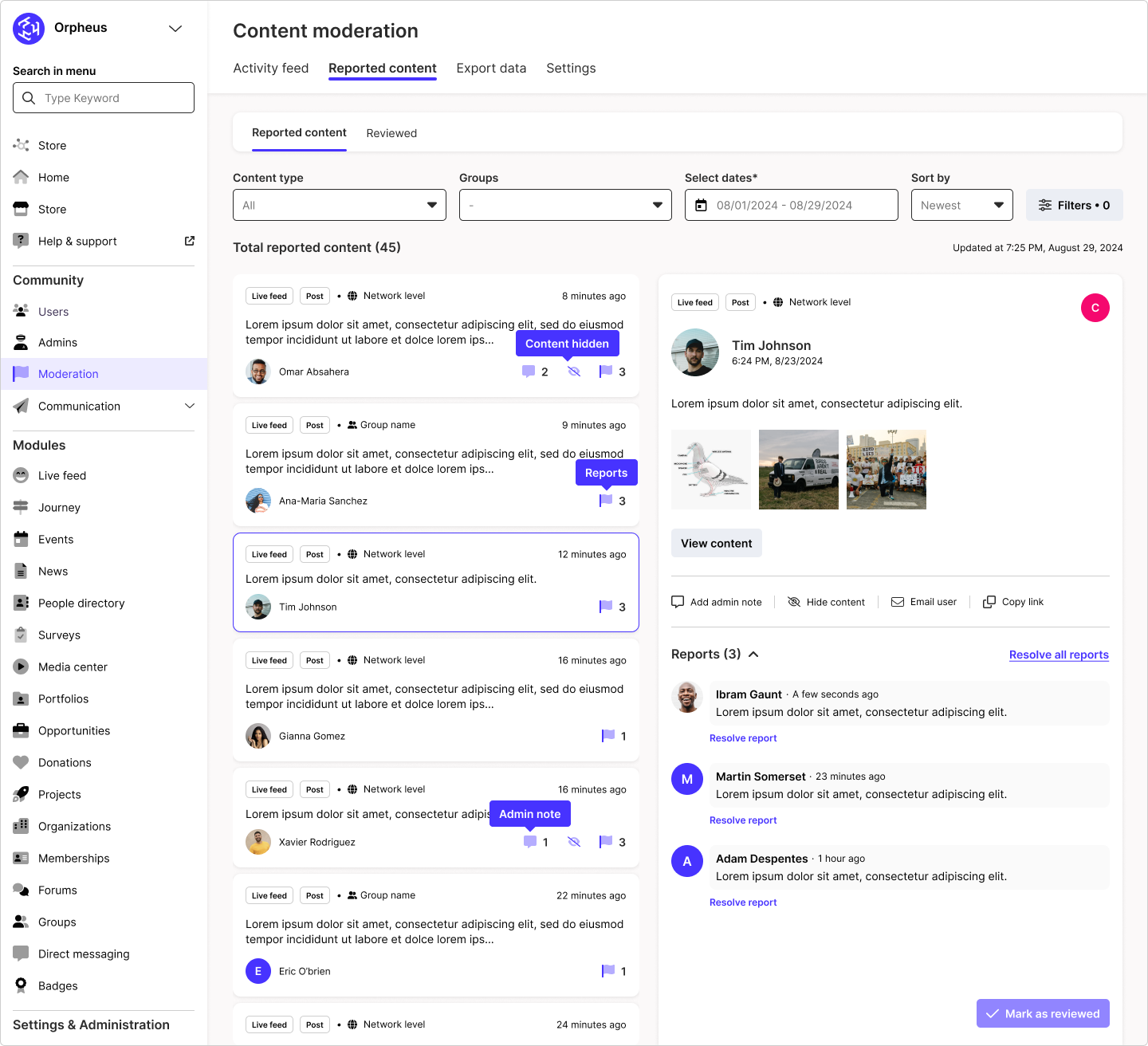
Task: Open the Journey module
Action: (59, 508)
